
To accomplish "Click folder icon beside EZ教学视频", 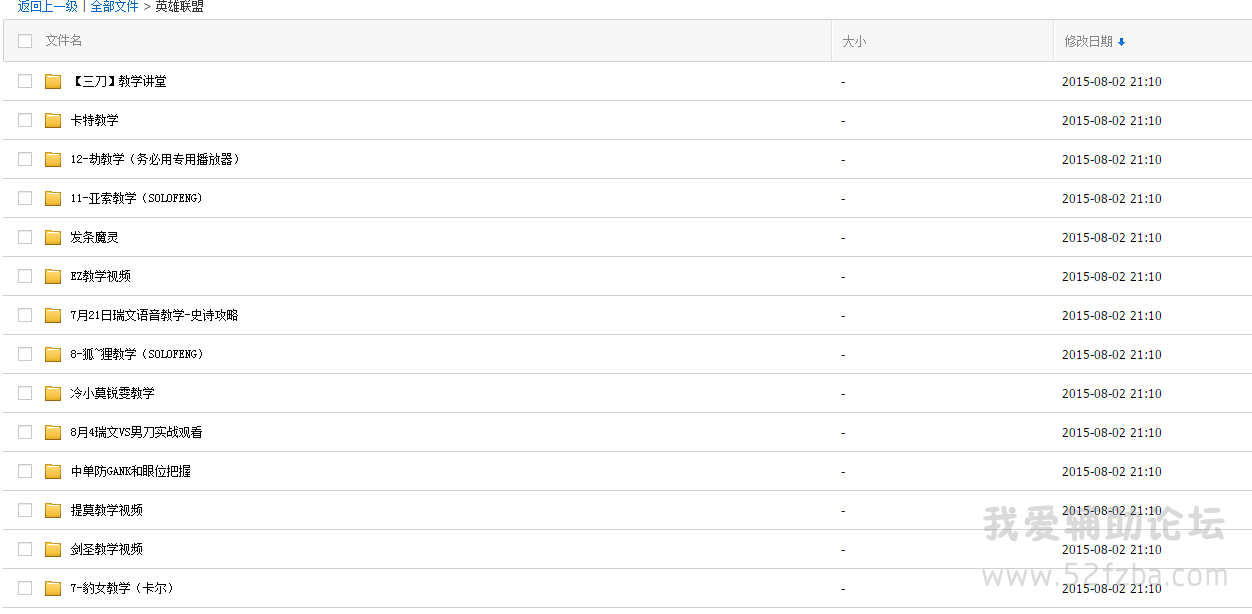I will coord(53,276).
